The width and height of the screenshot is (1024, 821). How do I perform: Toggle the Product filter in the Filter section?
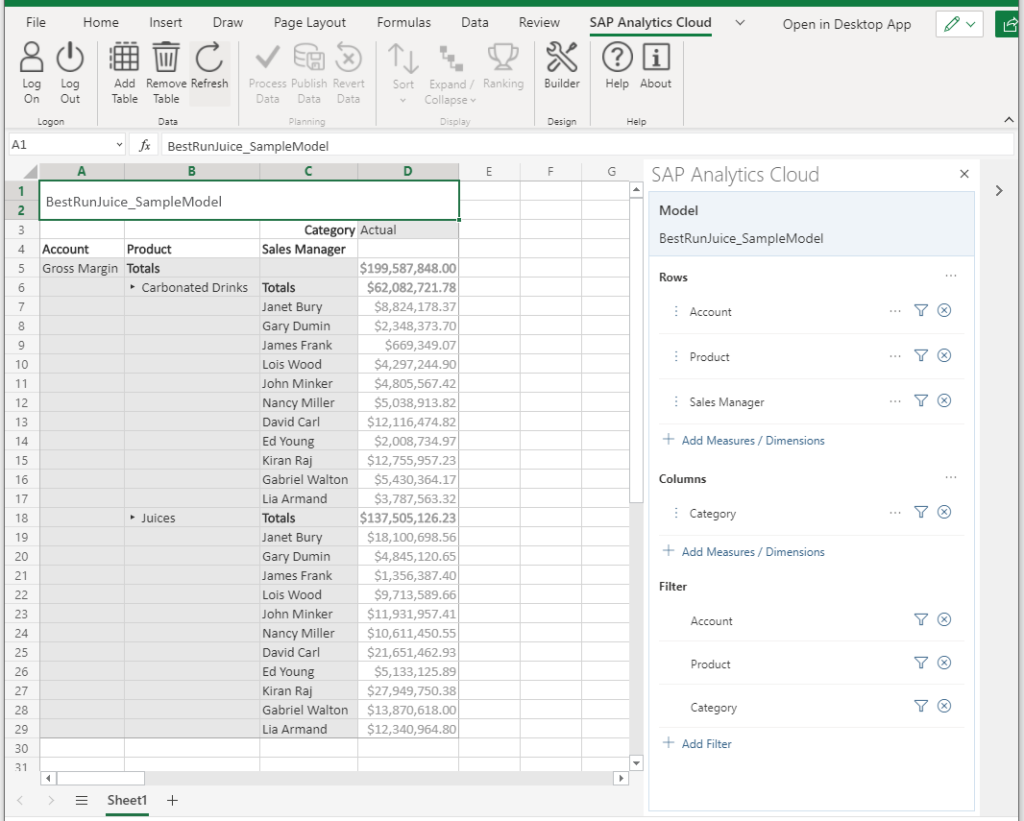(x=921, y=662)
